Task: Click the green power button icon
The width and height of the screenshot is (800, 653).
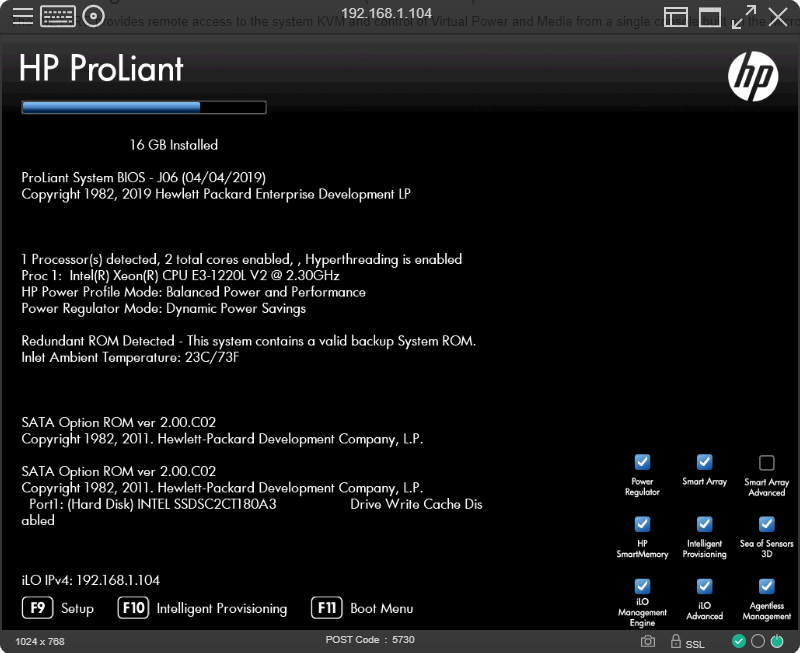Action: point(777,641)
